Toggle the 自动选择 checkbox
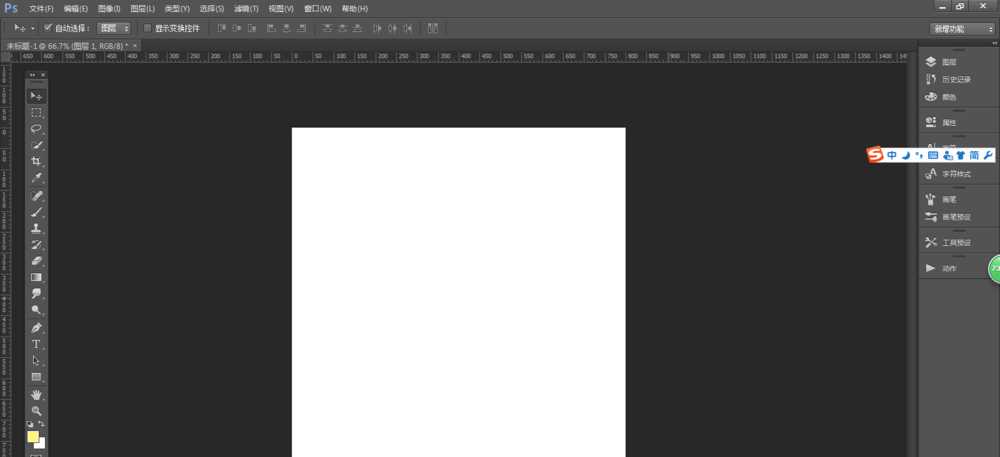The height and width of the screenshot is (457, 1000). click(x=49, y=28)
